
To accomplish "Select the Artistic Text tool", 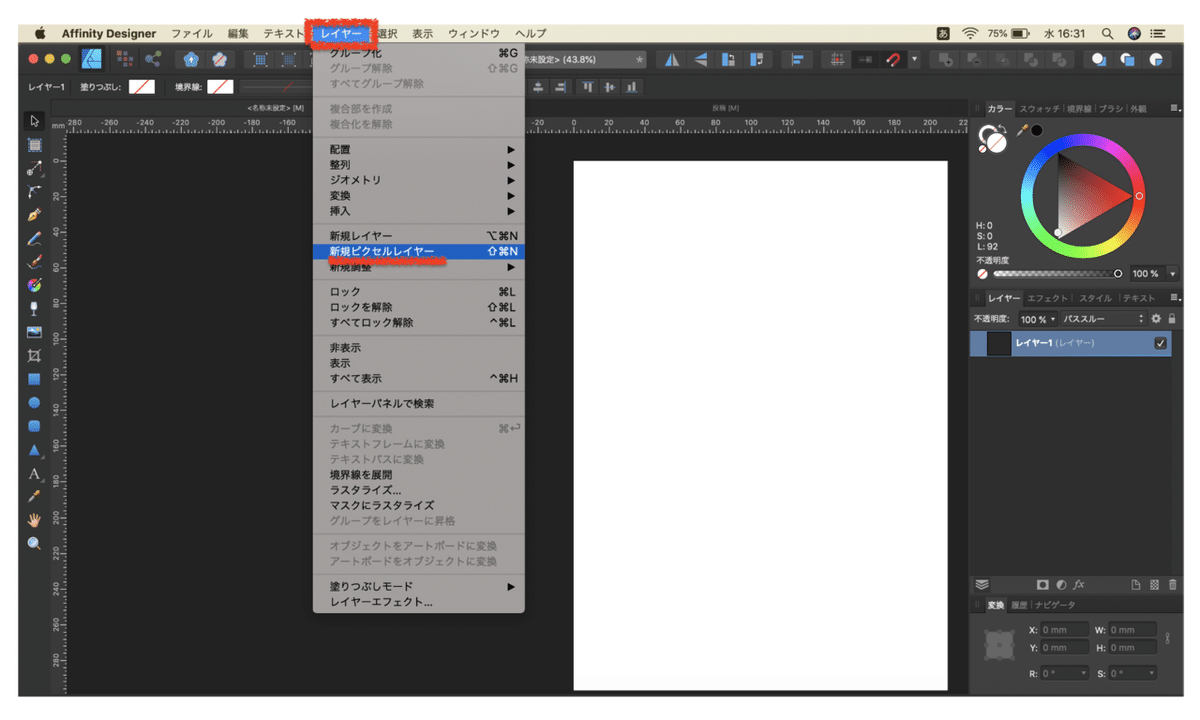I will point(34,473).
